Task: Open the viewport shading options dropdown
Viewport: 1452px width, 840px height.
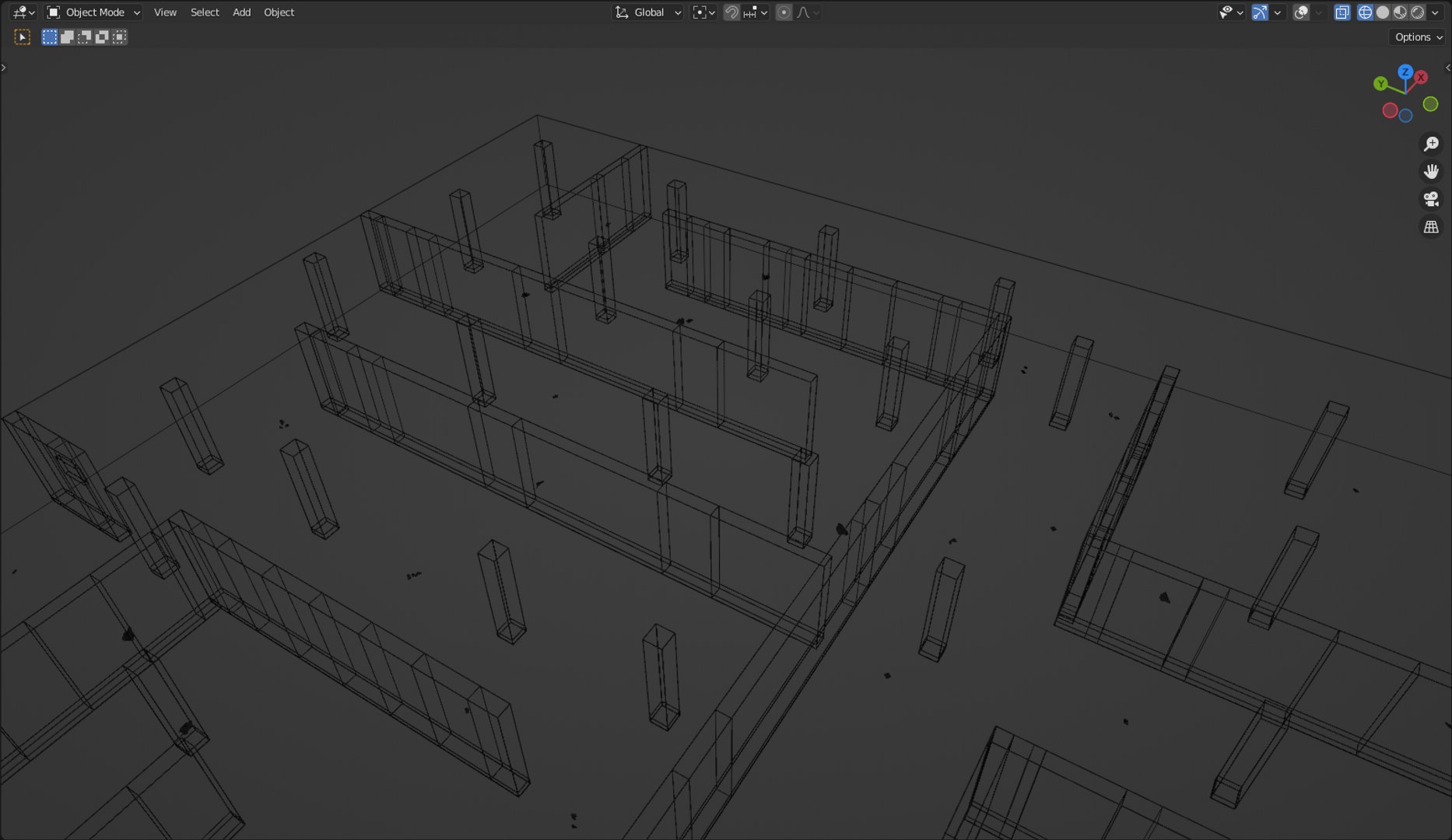Action: 1435,12
